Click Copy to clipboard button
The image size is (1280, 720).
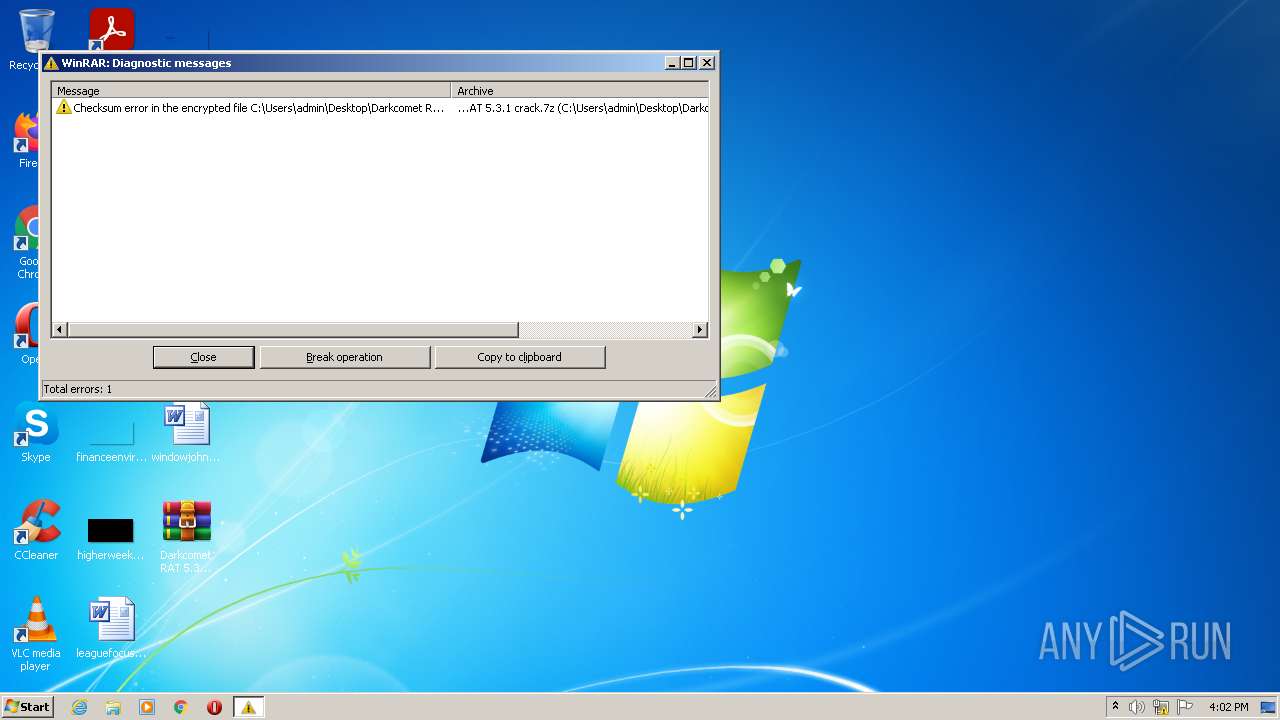click(x=519, y=357)
